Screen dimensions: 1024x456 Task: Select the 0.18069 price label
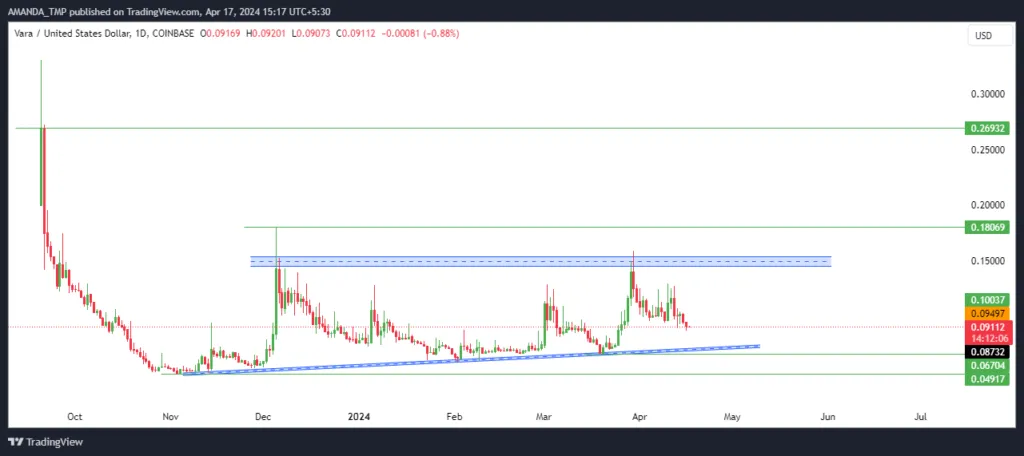(987, 227)
